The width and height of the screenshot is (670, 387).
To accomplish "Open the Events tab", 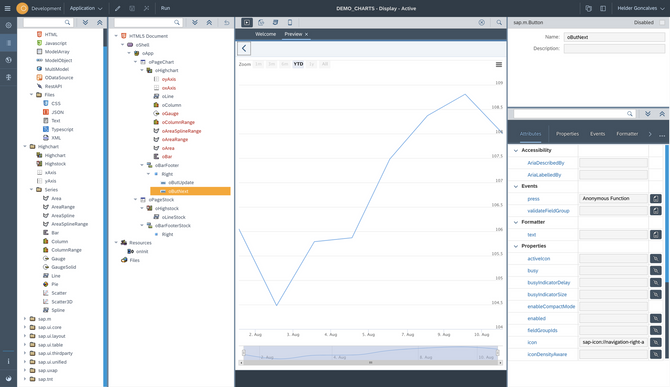I will (x=597, y=134).
